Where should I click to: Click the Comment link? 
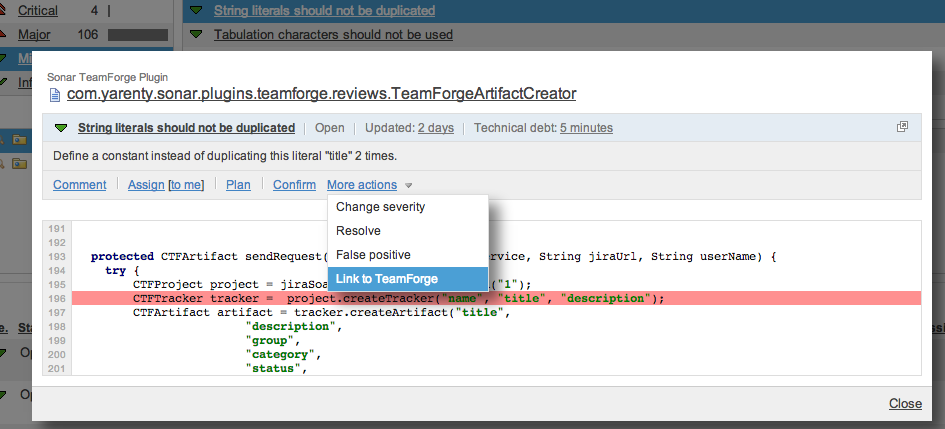click(80, 185)
